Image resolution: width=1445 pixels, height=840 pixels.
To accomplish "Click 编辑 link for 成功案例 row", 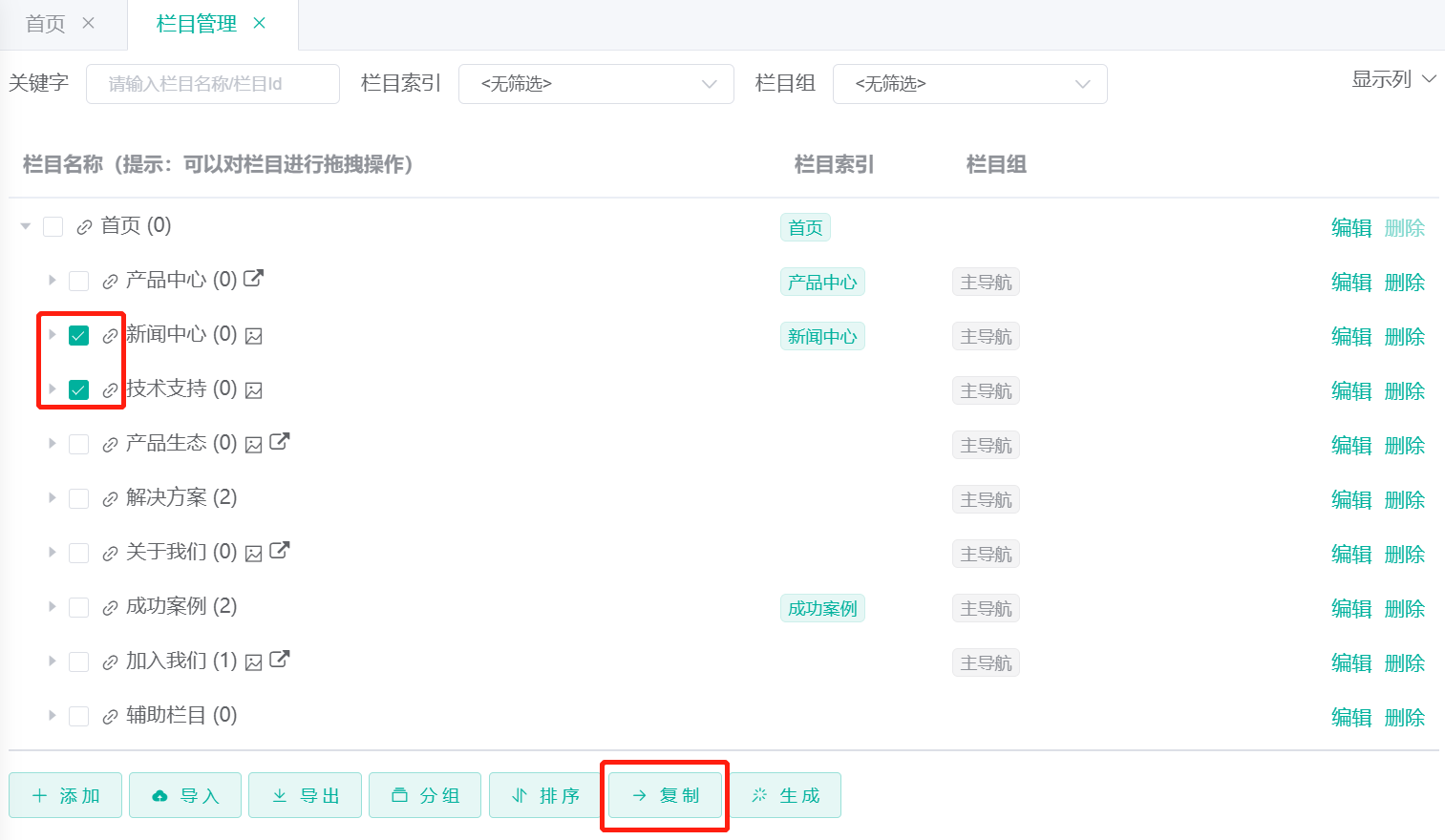I will (1350, 609).
